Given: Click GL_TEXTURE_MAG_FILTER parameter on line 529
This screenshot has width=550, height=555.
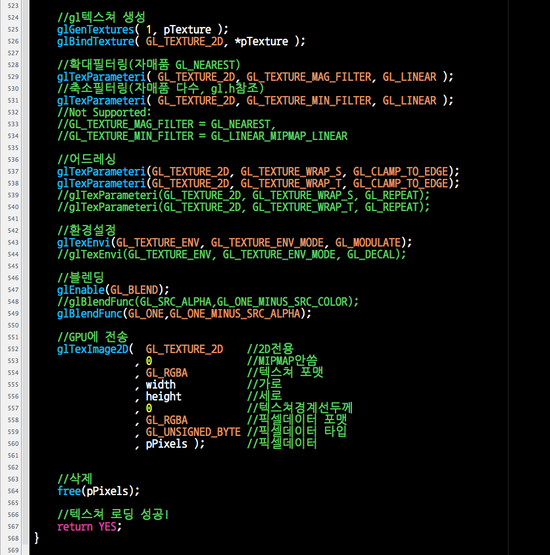Looking at the screenshot, I should pos(309,77).
